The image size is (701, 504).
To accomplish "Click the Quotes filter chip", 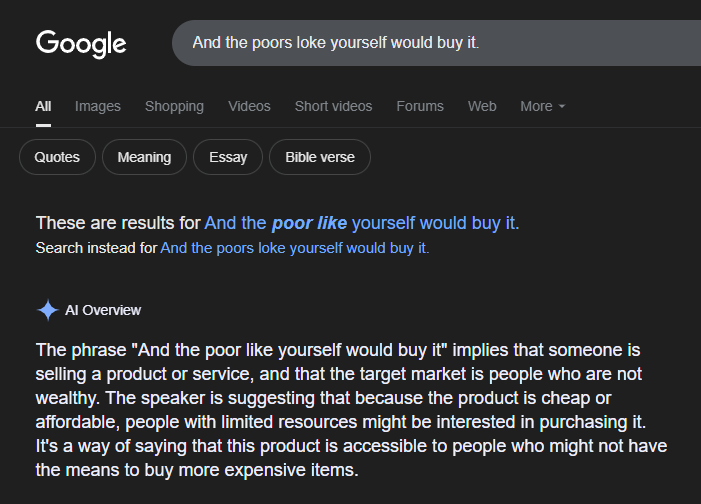I will pos(57,157).
